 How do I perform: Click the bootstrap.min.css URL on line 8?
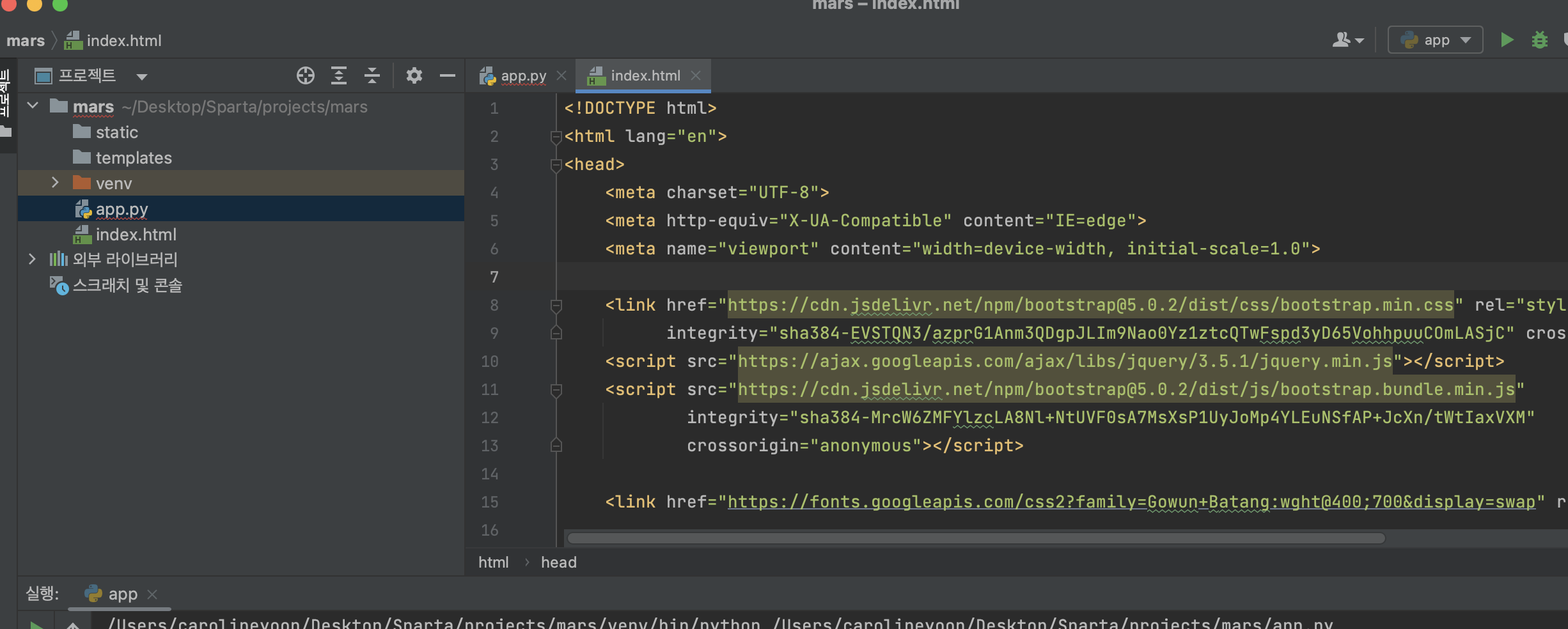(1090, 305)
